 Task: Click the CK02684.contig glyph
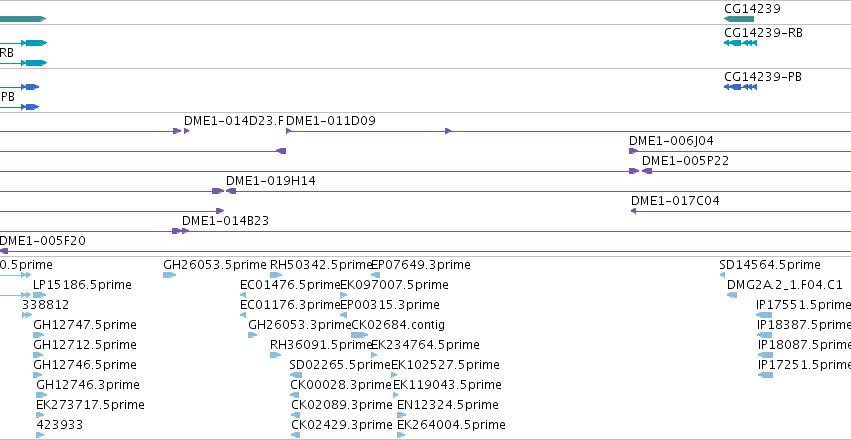360,335
